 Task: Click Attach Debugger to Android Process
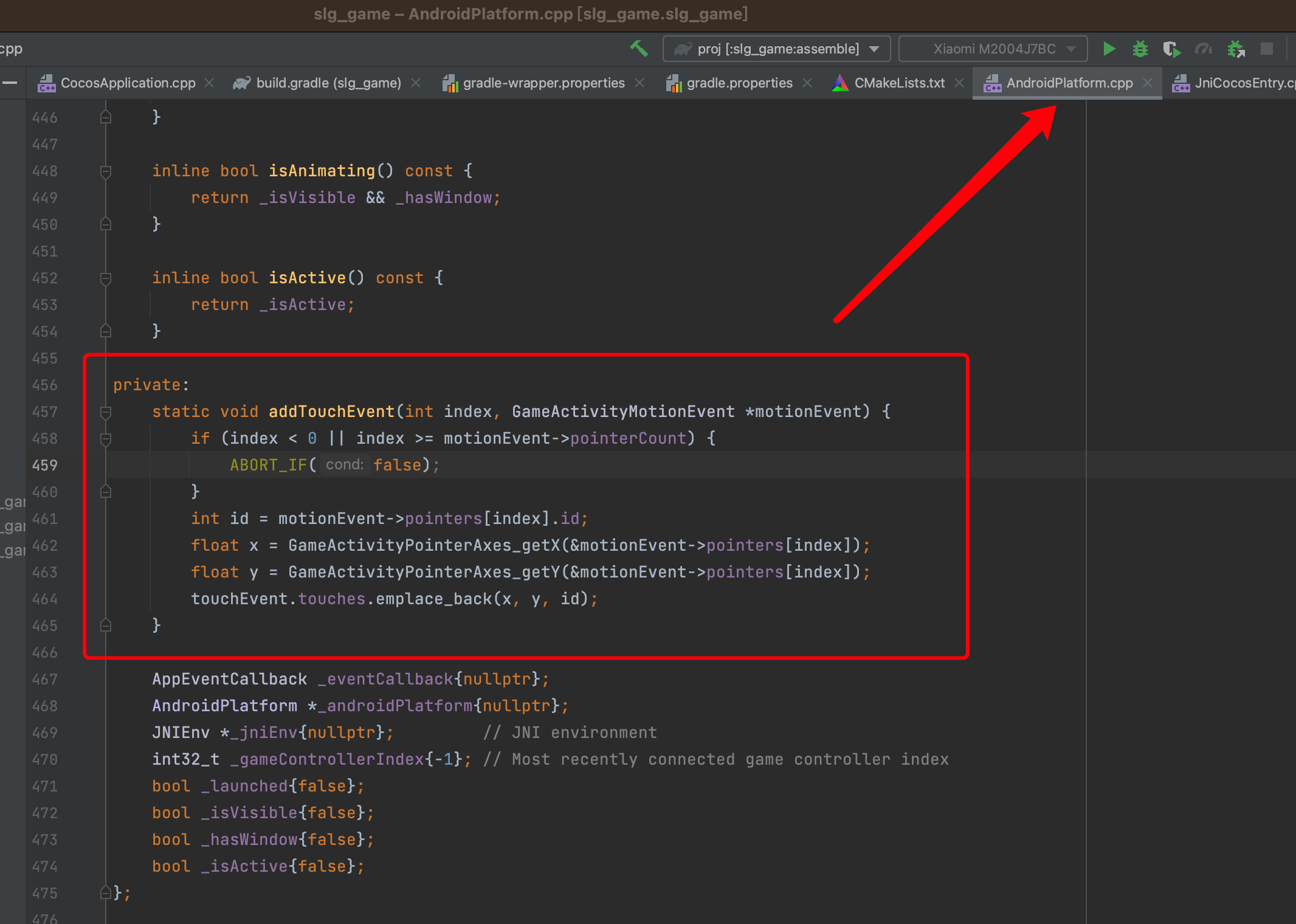[x=1236, y=49]
